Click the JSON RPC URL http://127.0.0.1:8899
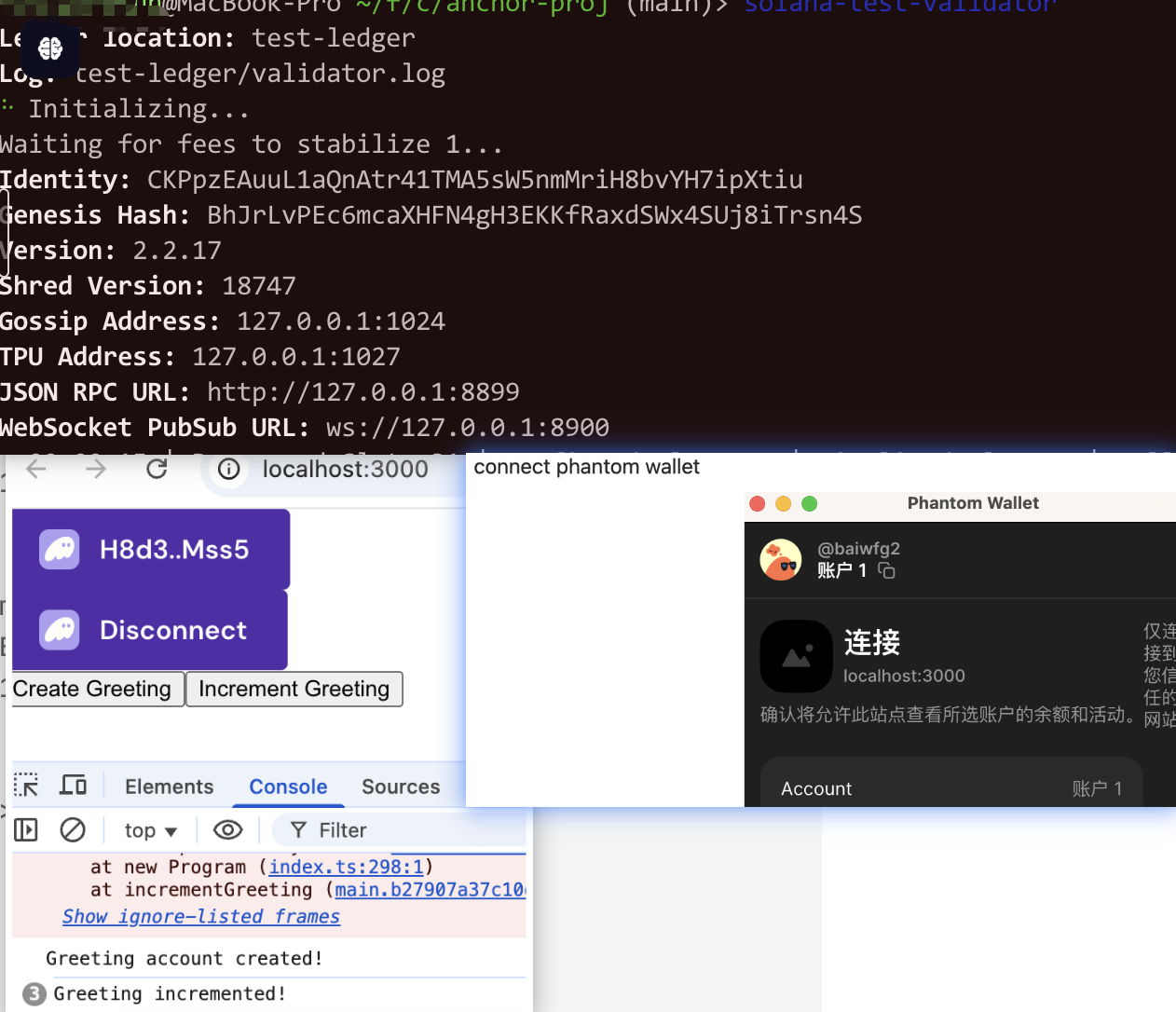 [363, 392]
